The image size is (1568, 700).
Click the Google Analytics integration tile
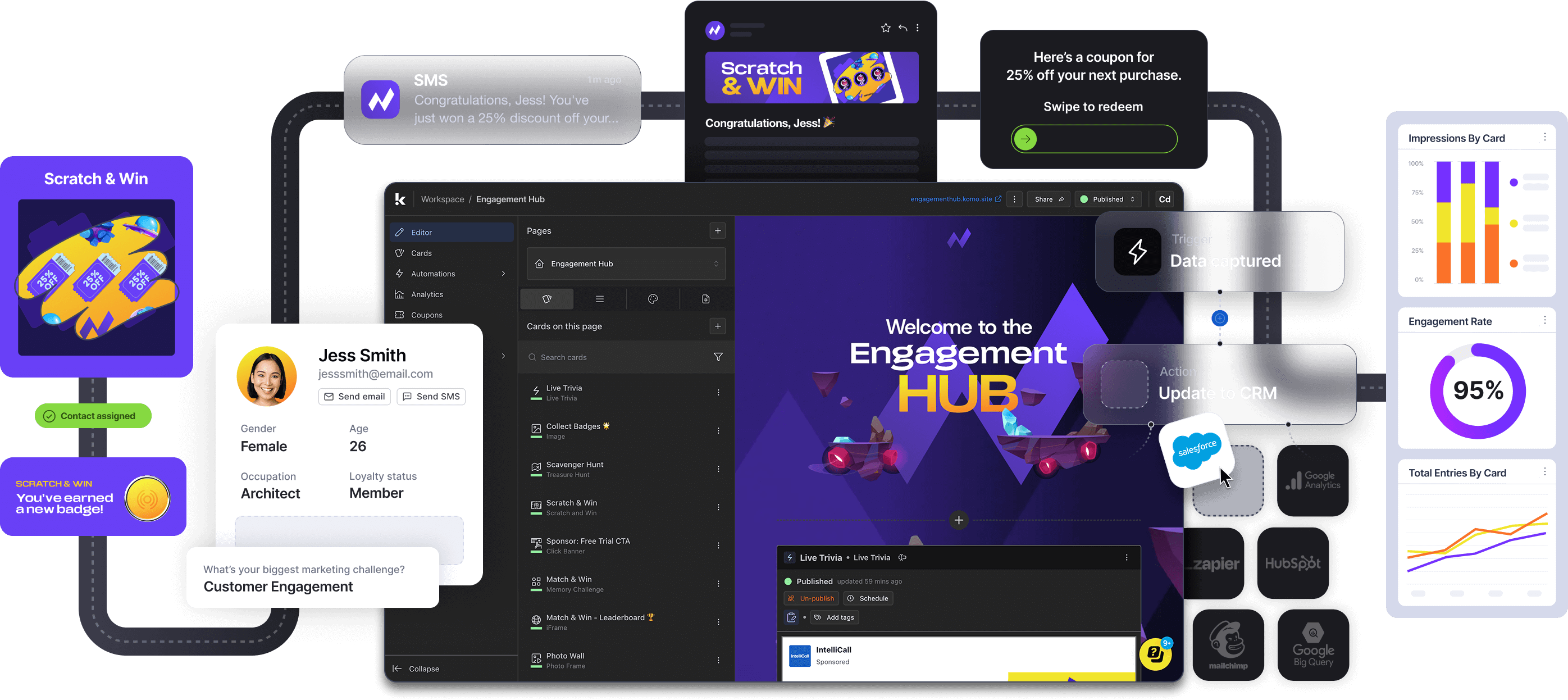click(1312, 480)
